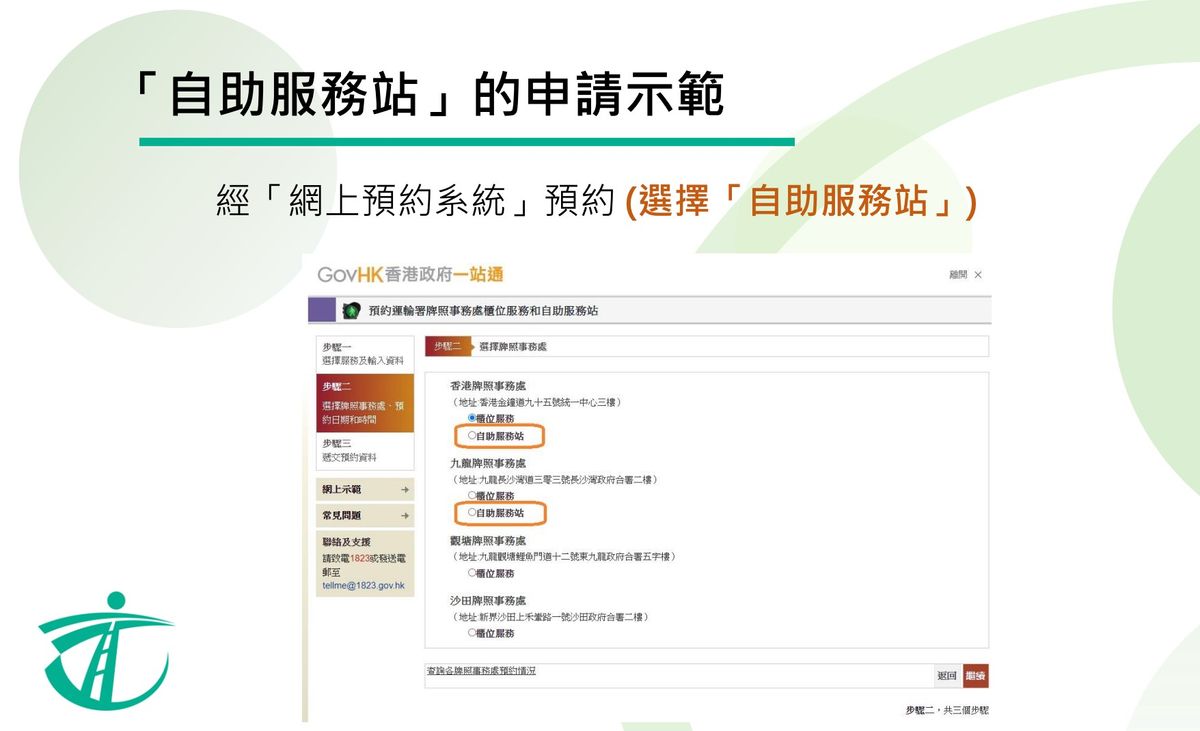The width and height of the screenshot is (1200, 731).
Task: Click the Transport Department icon in header
Action: point(351,311)
